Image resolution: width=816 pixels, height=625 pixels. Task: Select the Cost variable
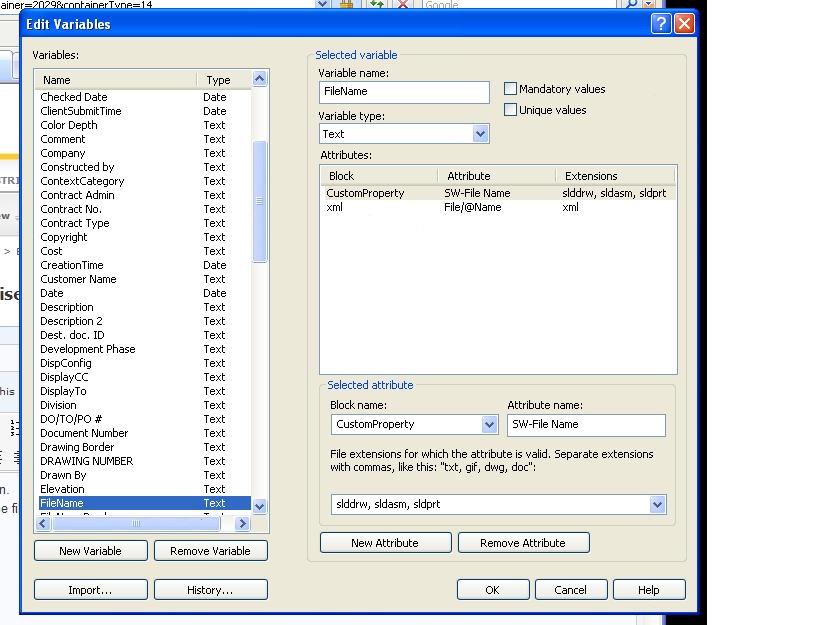(144, 251)
